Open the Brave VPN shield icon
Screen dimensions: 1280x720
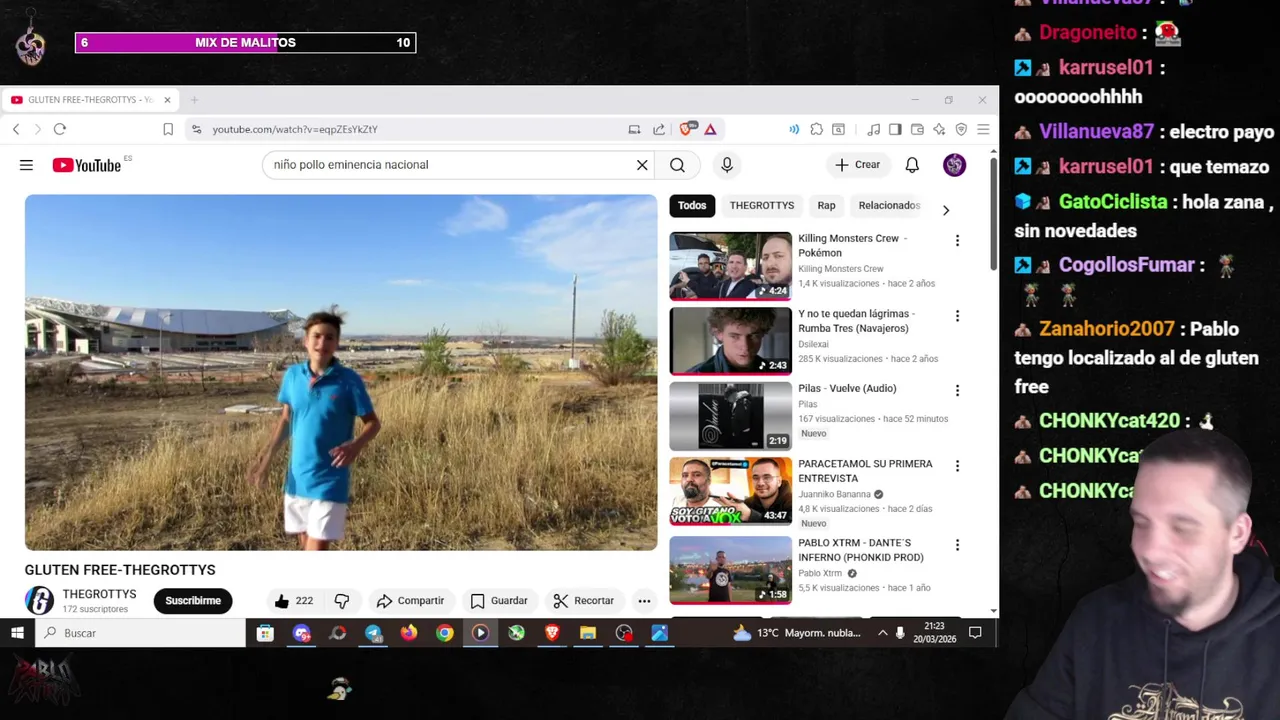point(961,129)
